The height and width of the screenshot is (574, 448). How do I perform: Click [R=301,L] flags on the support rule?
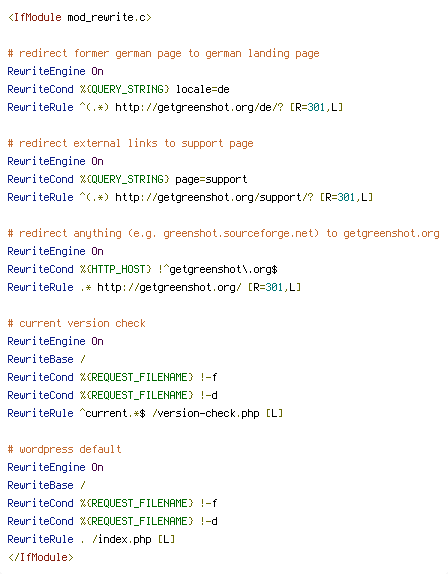(347, 197)
